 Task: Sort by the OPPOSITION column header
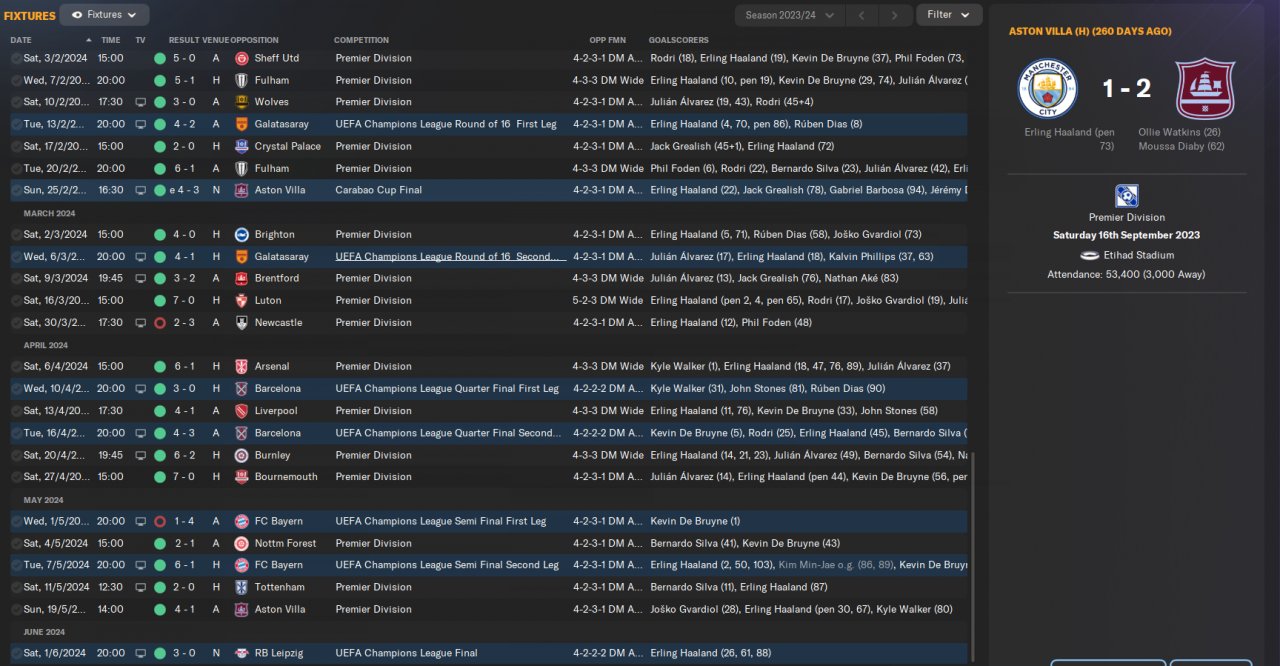254,40
